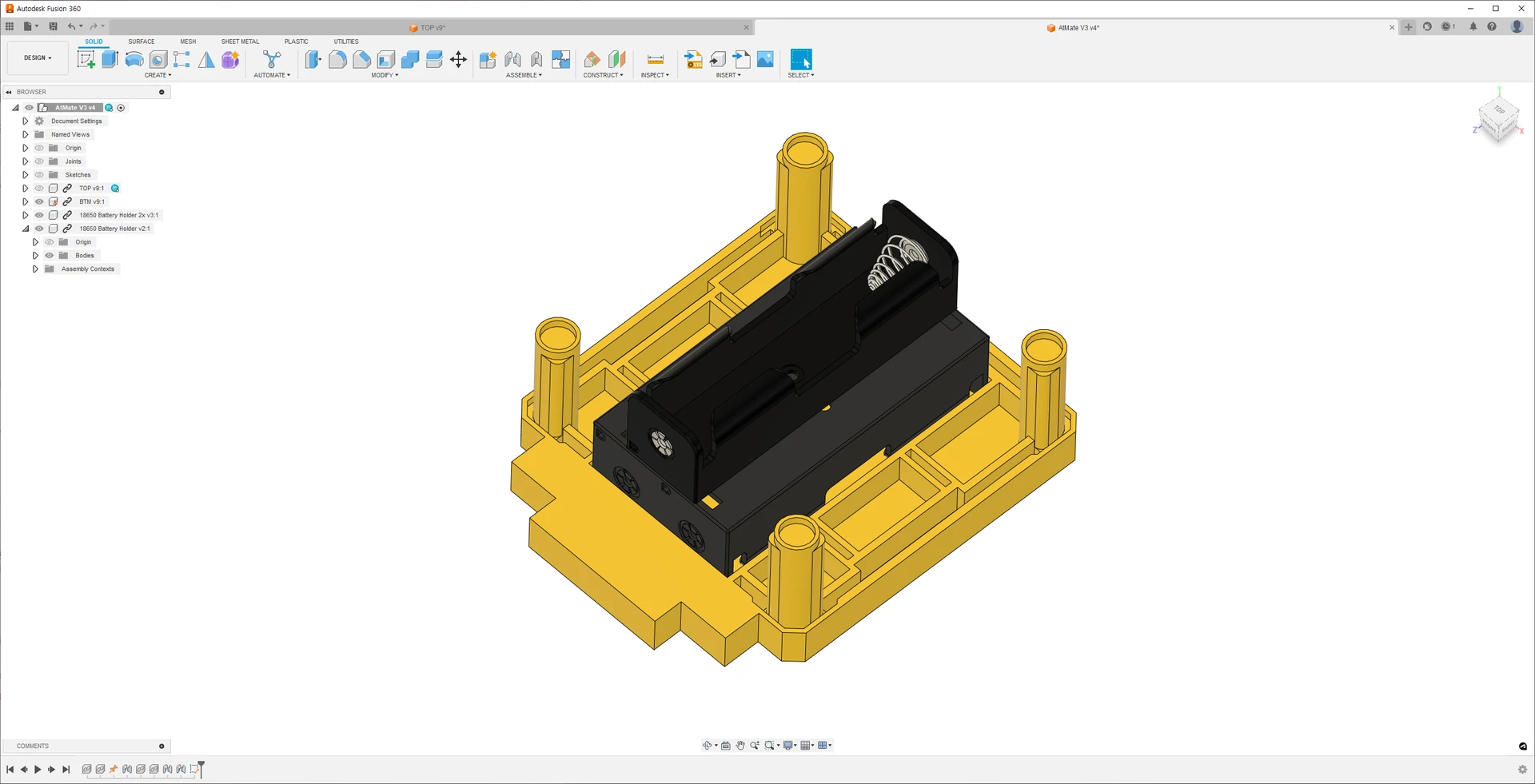Expand the Document Settings node
The width and height of the screenshot is (1535, 784).
(26, 121)
